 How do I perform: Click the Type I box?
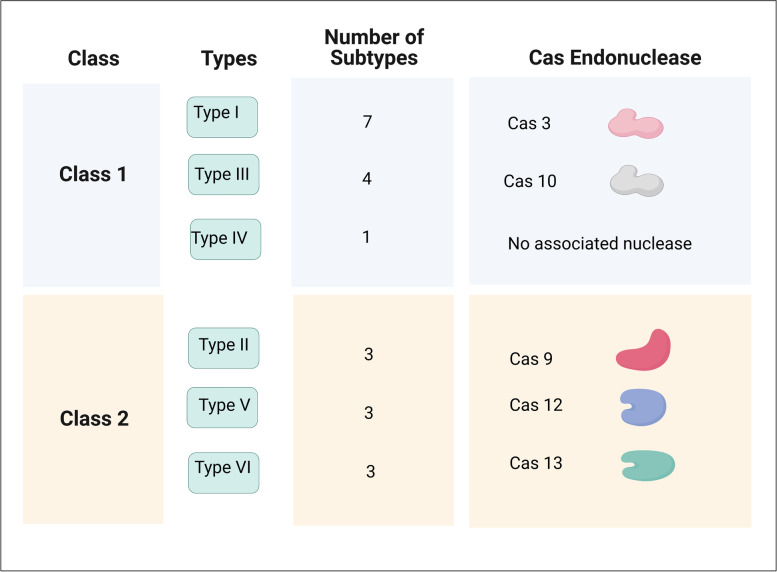click(x=222, y=116)
